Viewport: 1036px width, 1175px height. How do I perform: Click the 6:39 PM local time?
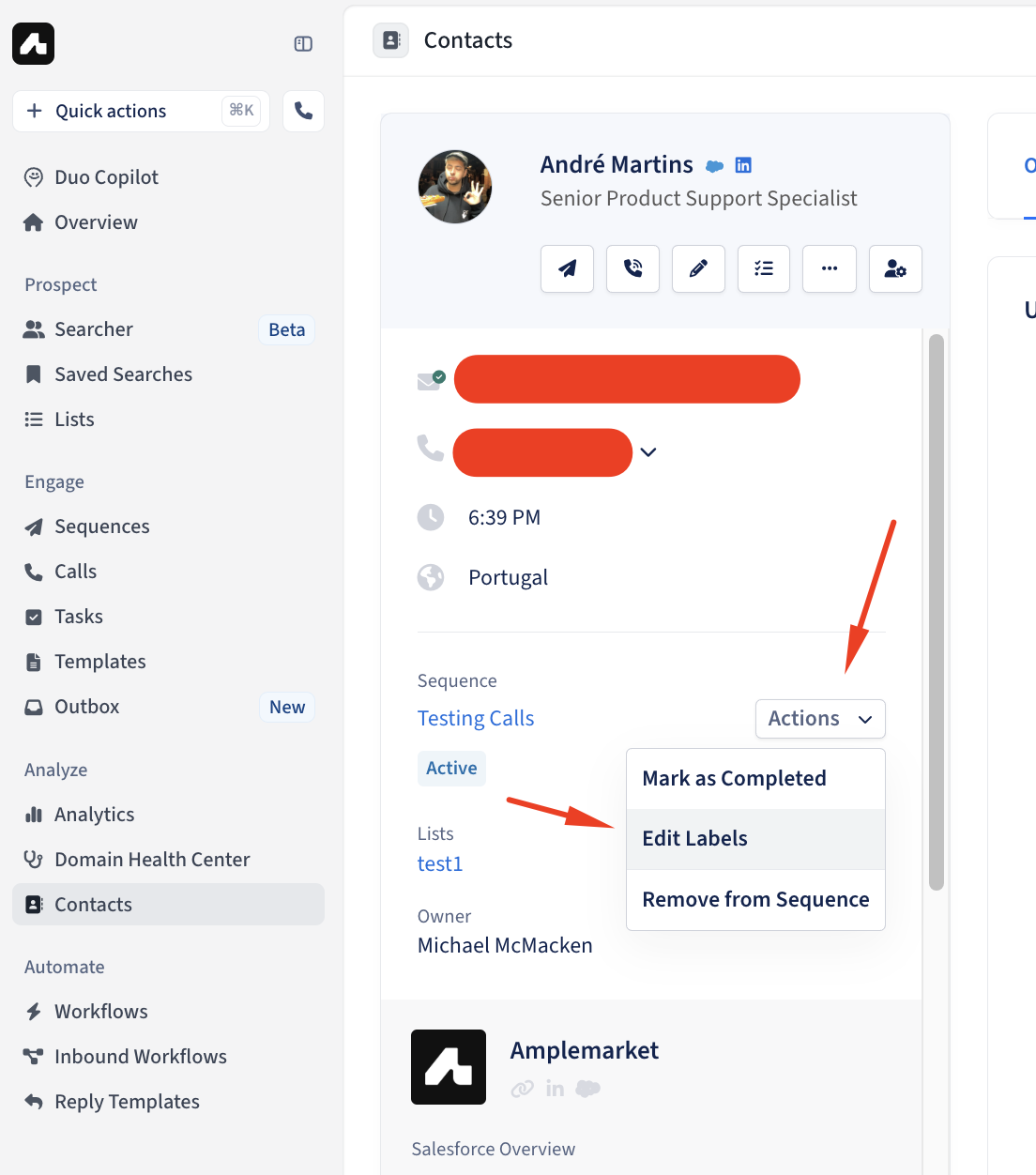[x=505, y=518]
